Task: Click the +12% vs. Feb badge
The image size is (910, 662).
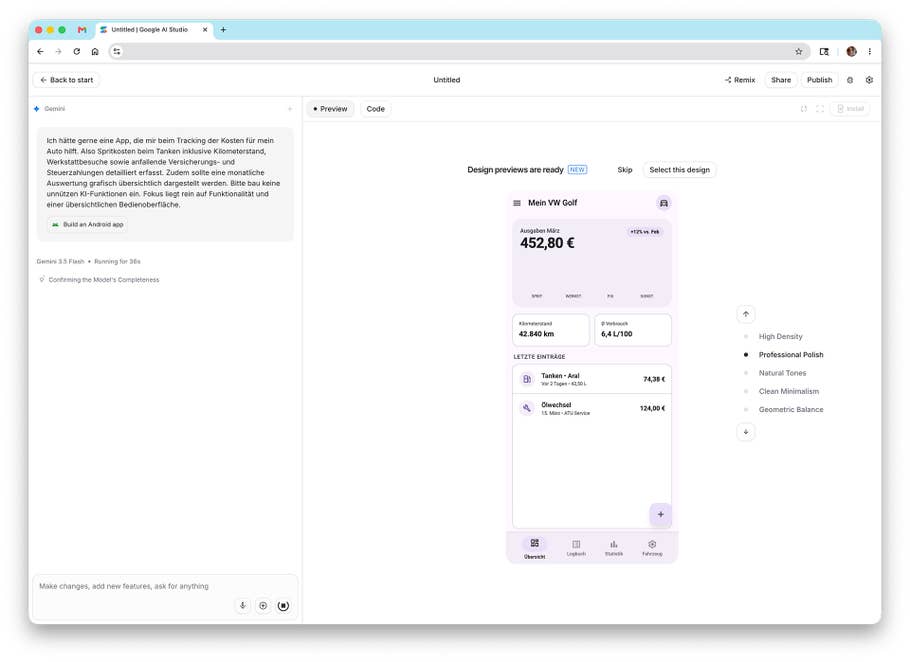Action: click(645, 232)
